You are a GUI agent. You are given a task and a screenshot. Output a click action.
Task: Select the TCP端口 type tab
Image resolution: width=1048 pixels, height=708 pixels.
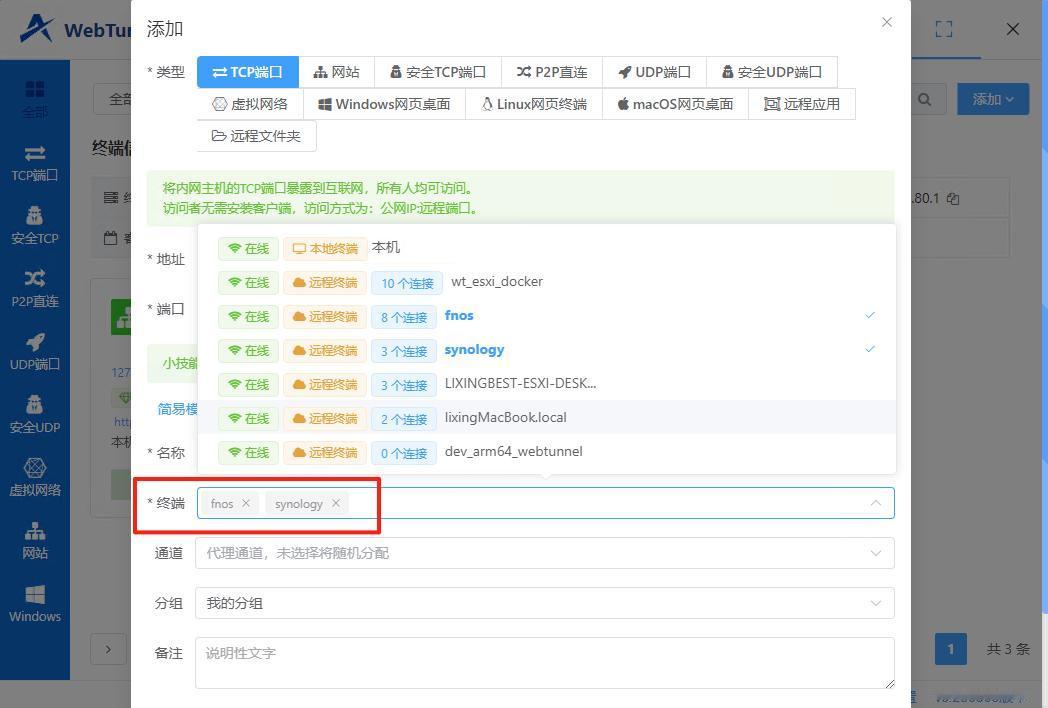(247, 72)
